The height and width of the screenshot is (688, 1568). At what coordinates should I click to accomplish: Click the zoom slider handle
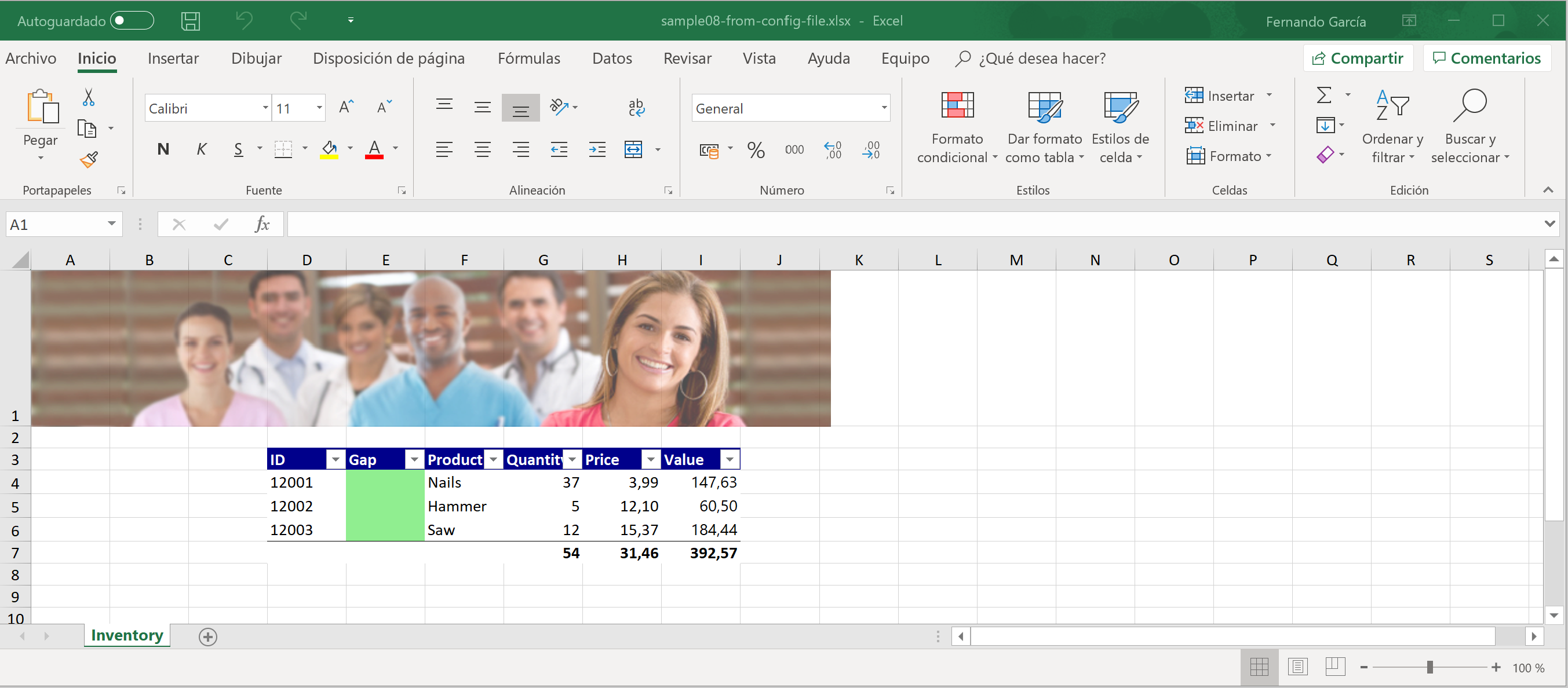pos(1429,667)
